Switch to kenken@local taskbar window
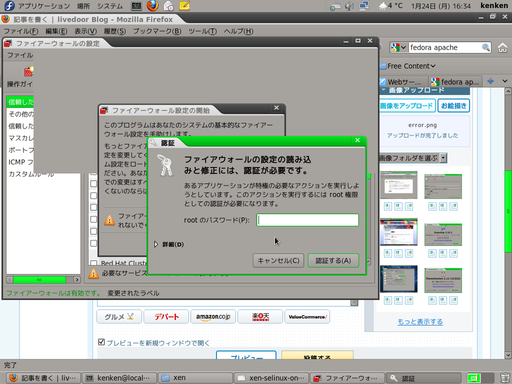Image resolution: width=512 pixels, height=384 pixels. pyautogui.click(x=119, y=378)
